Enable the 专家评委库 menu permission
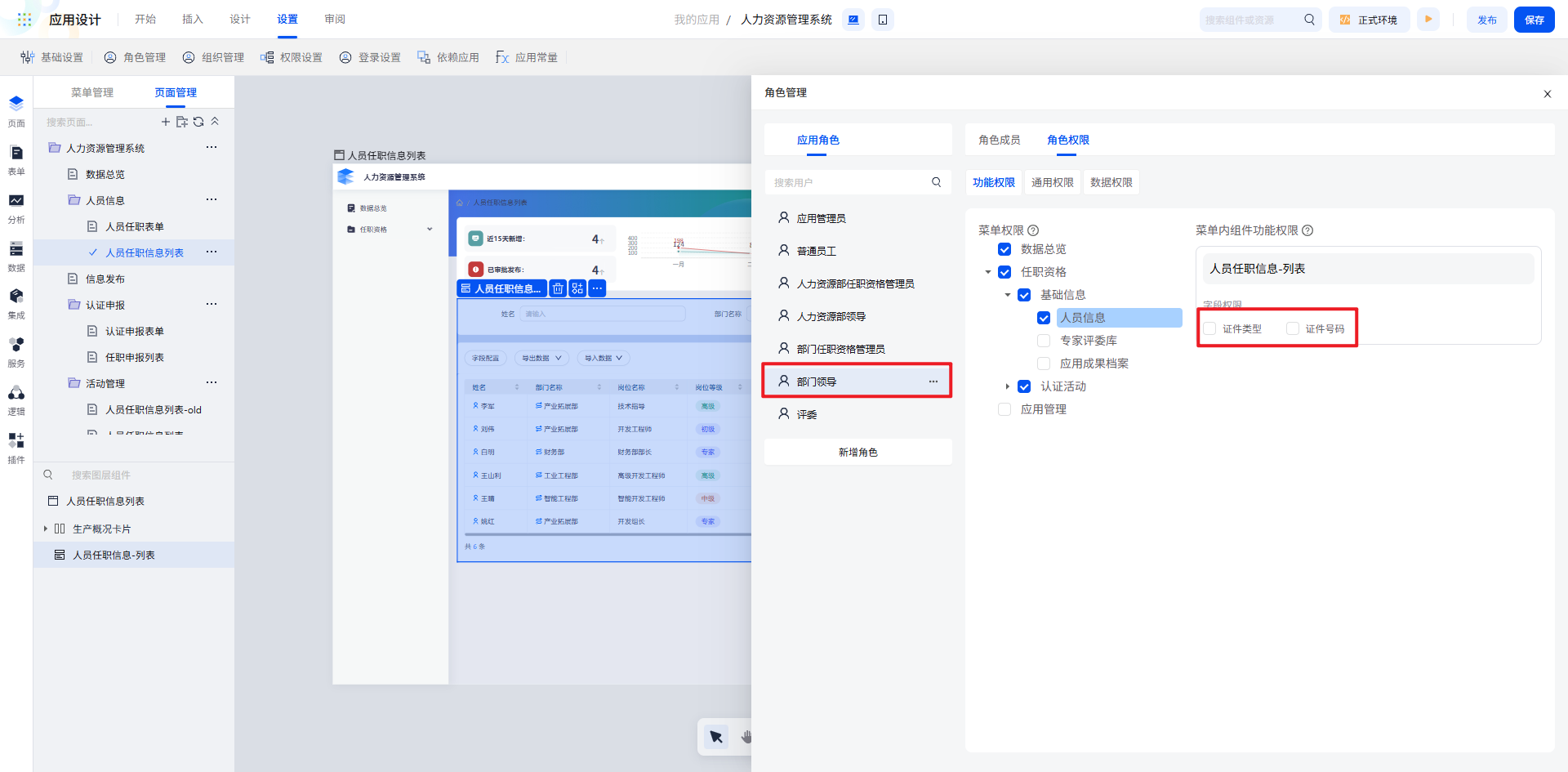1568x772 pixels. 1044,341
